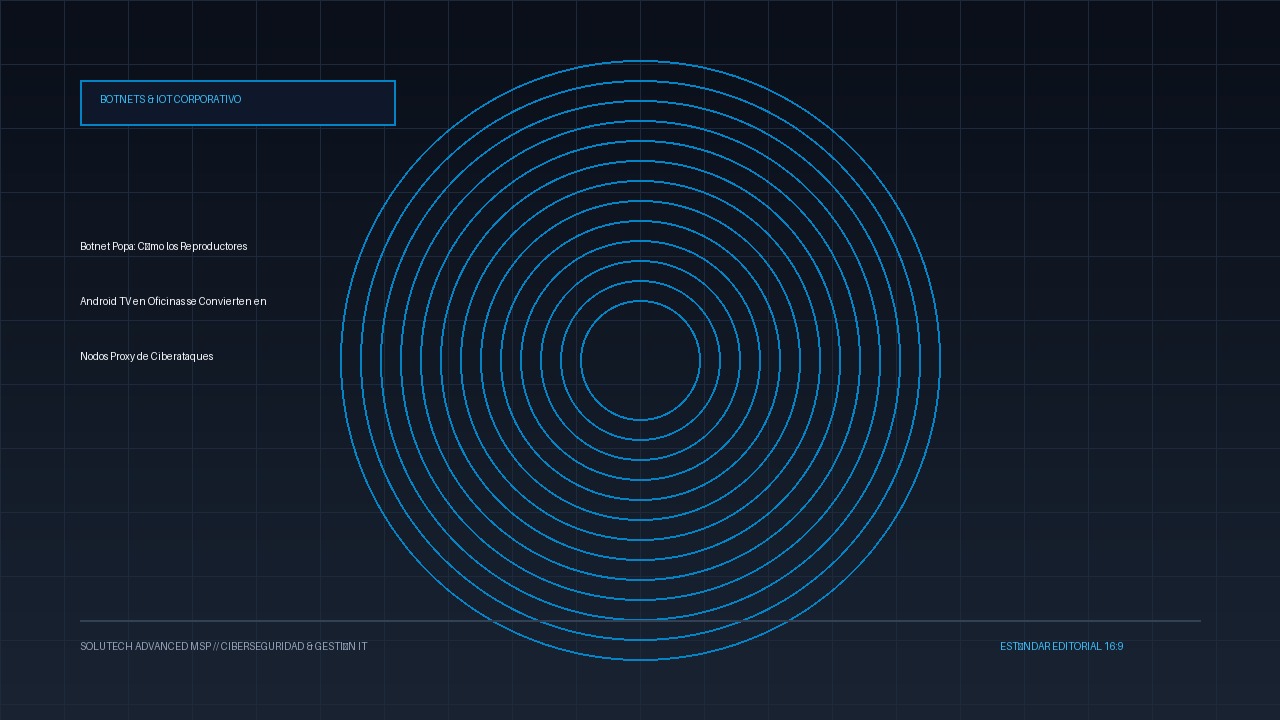Select 'Android TV' in the second title line
Viewport: 1280px width, 720px height.
(x=105, y=301)
